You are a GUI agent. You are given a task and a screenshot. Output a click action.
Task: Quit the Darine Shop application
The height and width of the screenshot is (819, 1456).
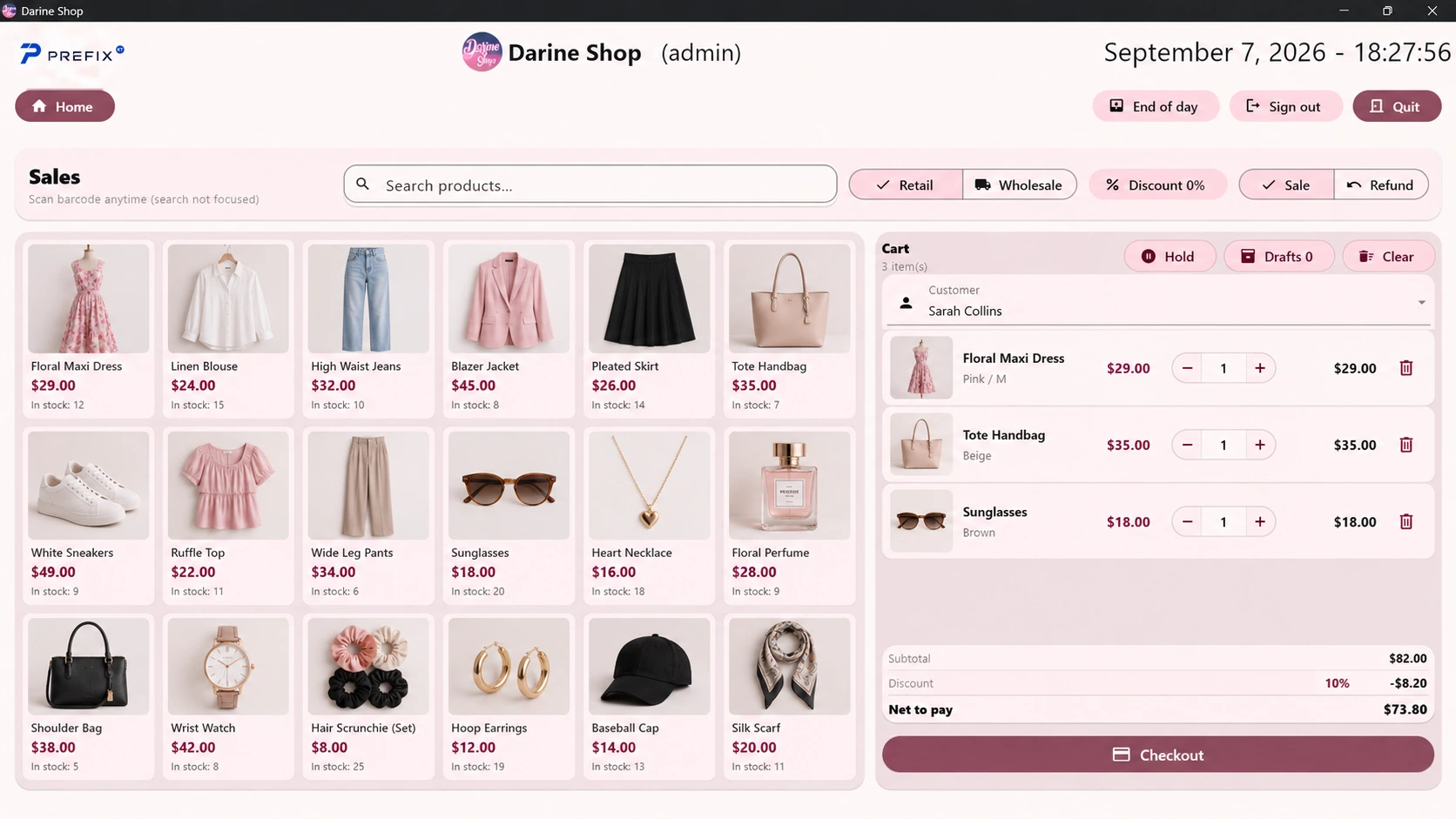pyautogui.click(x=1396, y=106)
